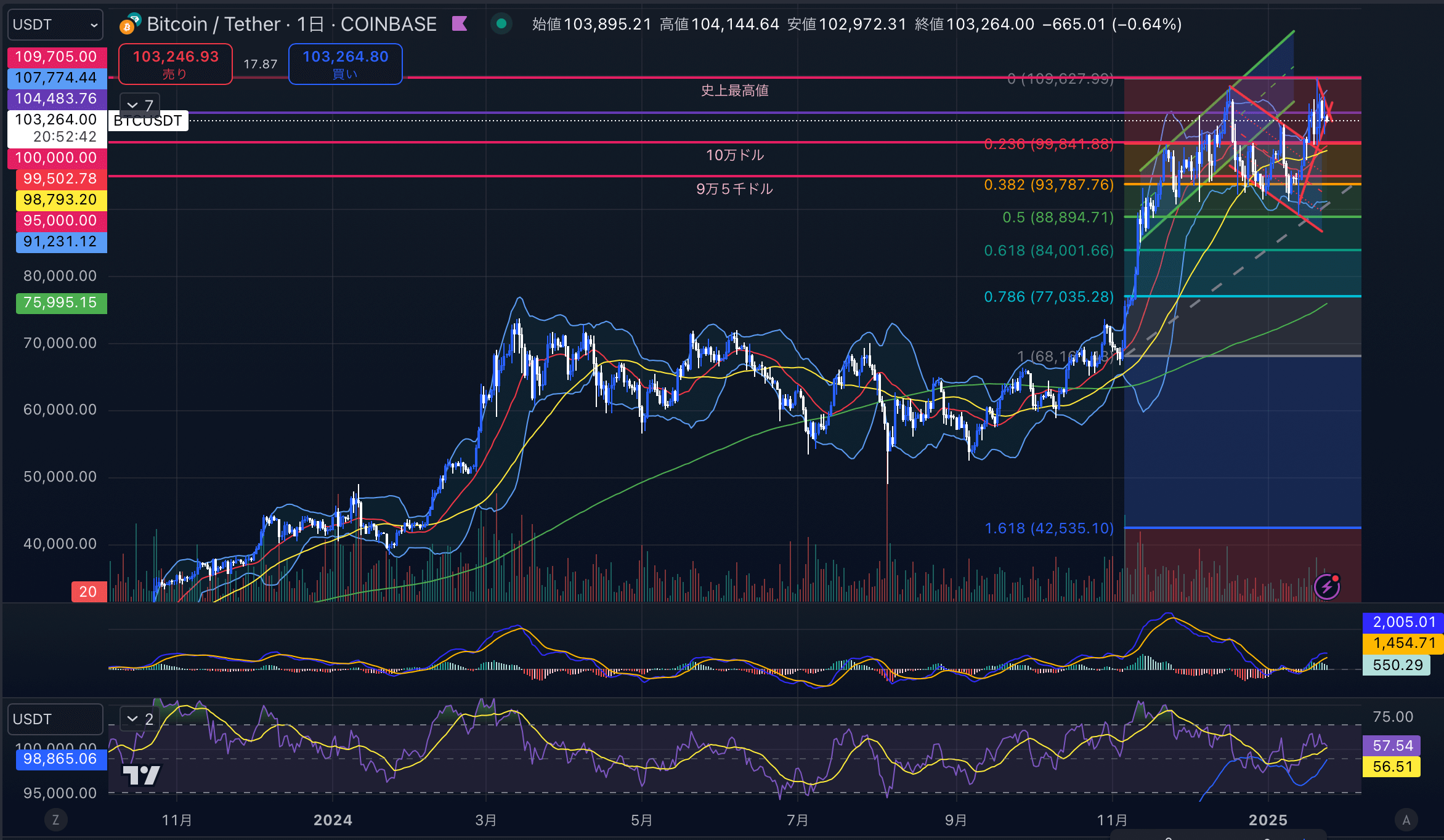Click the green market status circle icon
Image resolution: width=1444 pixels, height=840 pixels.
pyautogui.click(x=501, y=24)
